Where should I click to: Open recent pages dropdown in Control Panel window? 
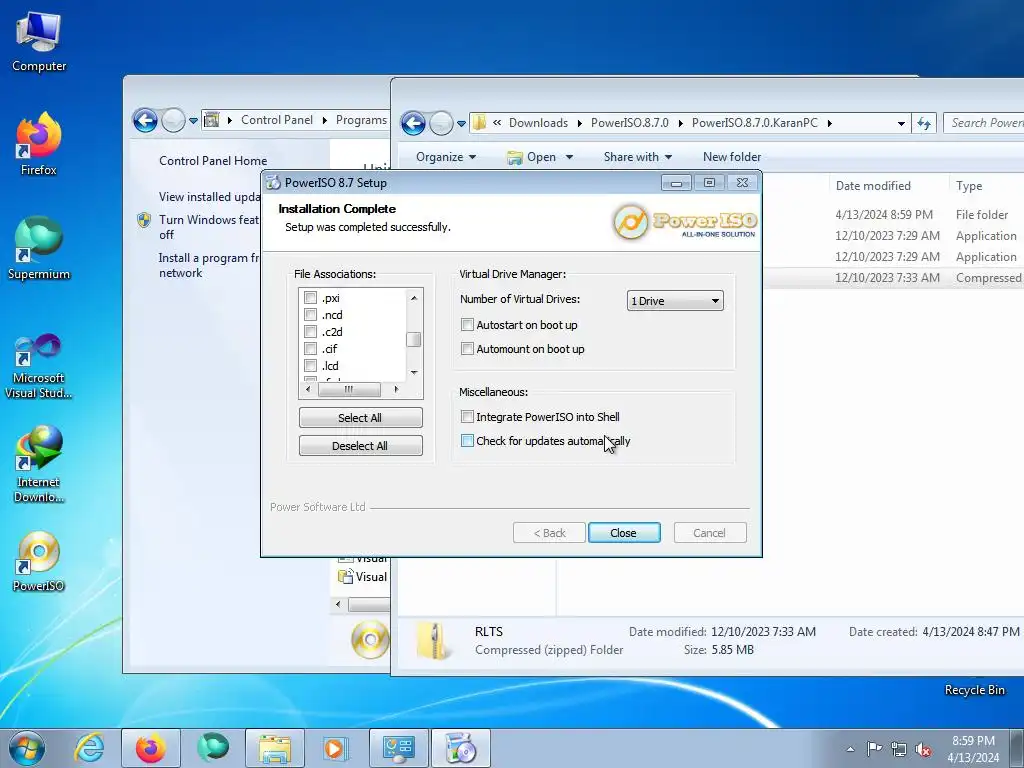(193, 121)
